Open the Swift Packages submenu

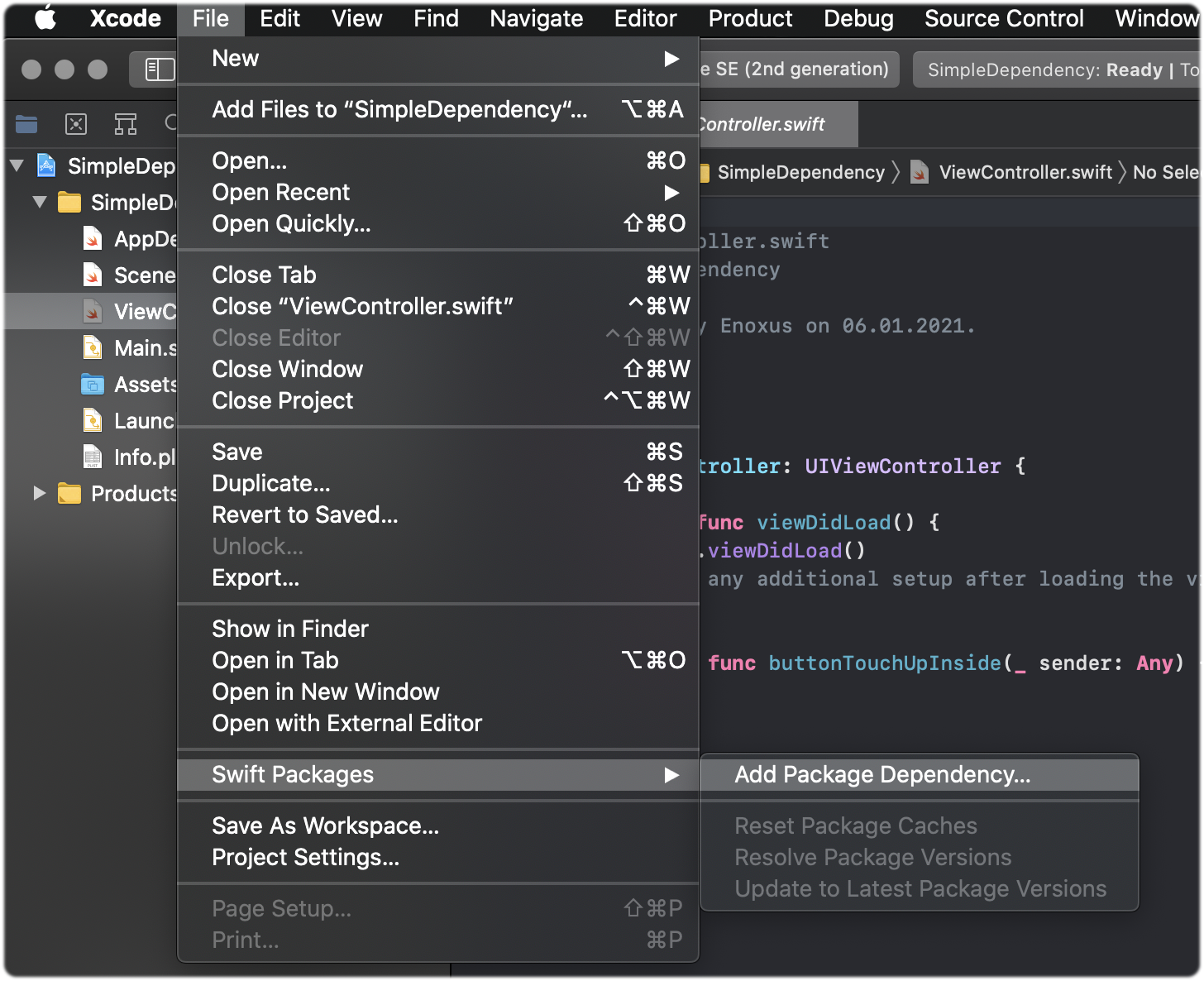click(438, 774)
